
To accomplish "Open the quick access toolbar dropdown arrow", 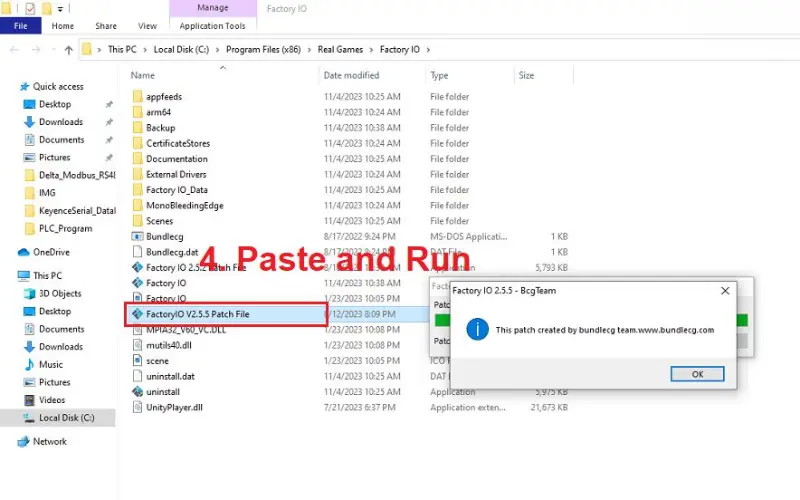I will (60, 9).
